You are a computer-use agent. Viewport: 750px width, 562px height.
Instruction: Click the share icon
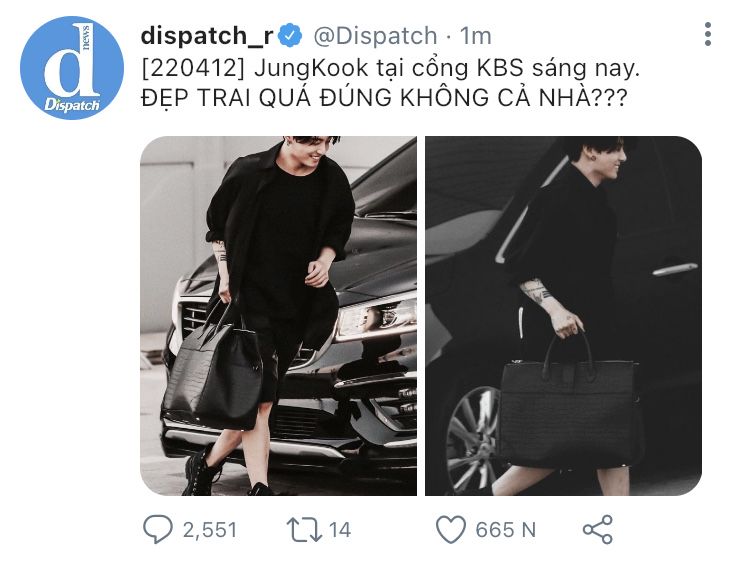tap(597, 529)
